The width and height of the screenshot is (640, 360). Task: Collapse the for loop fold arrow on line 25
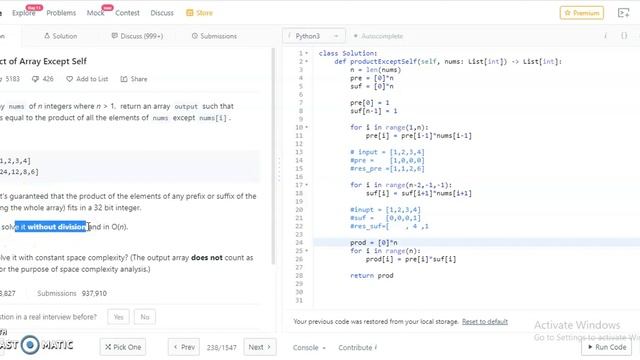pyautogui.click(x=307, y=251)
